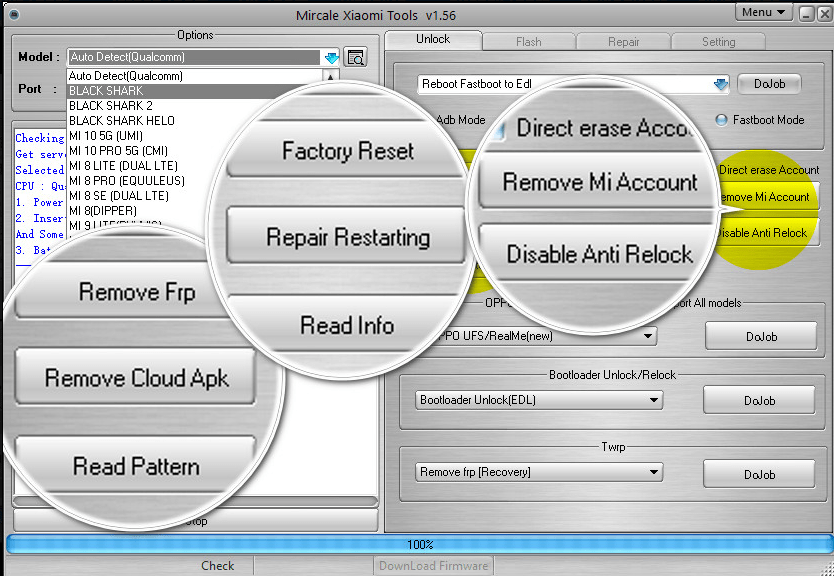
Task: Click the Check button at the bottom
Action: 218,565
